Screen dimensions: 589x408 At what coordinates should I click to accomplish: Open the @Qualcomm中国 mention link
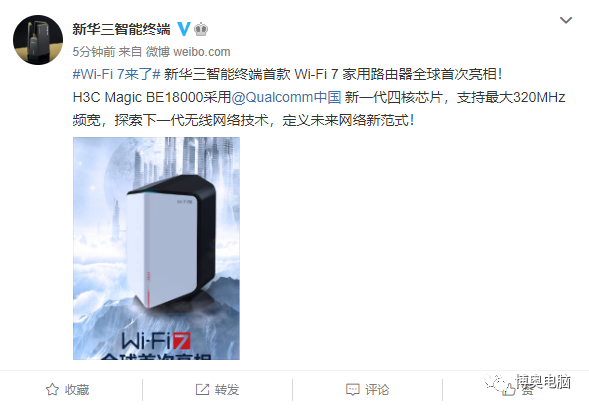(286, 97)
